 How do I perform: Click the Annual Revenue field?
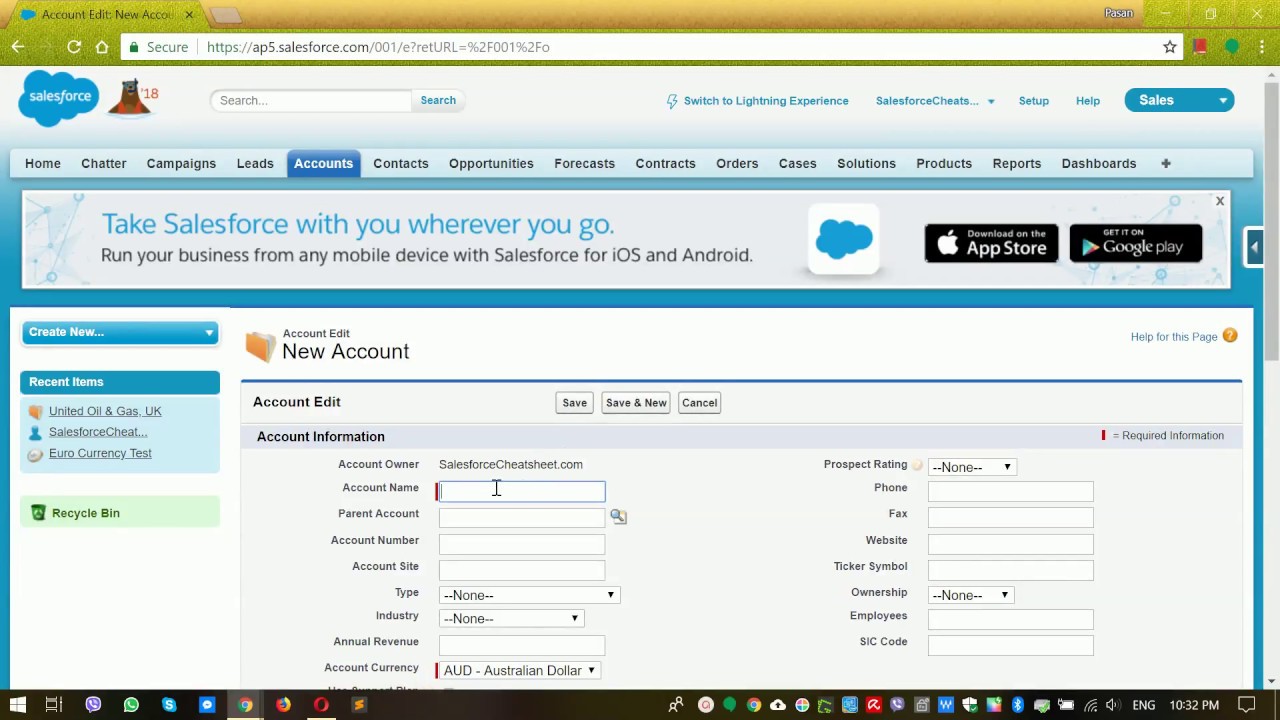coord(522,645)
